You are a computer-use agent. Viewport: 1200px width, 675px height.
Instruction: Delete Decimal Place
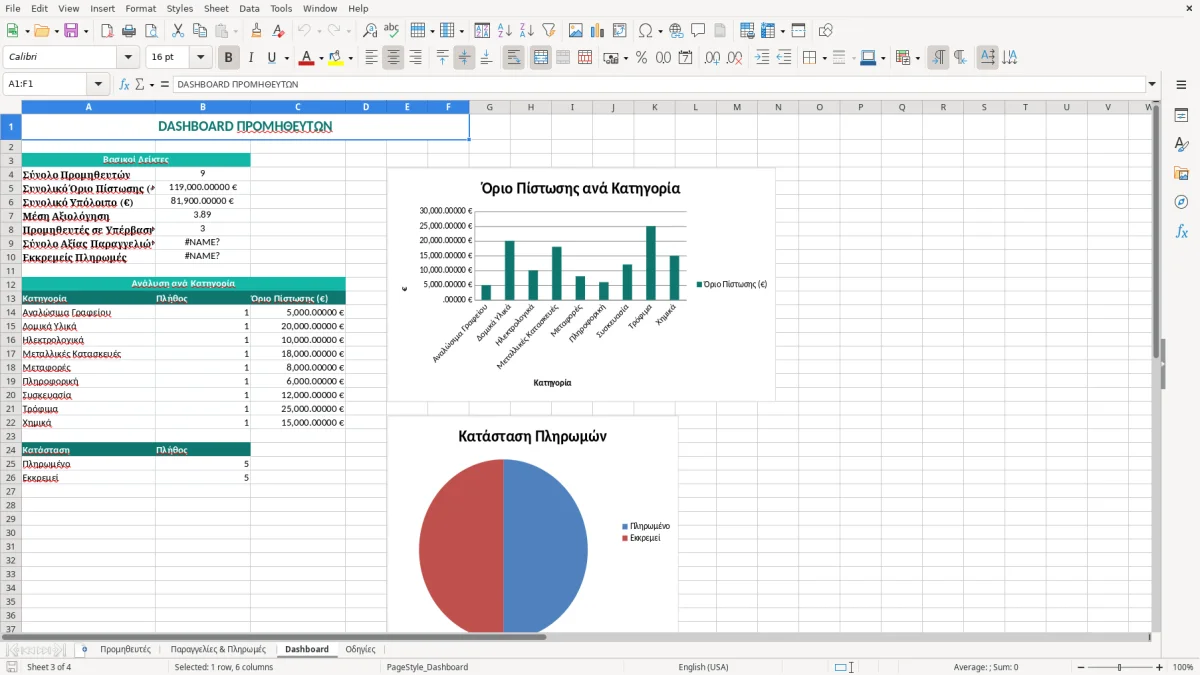click(734, 58)
